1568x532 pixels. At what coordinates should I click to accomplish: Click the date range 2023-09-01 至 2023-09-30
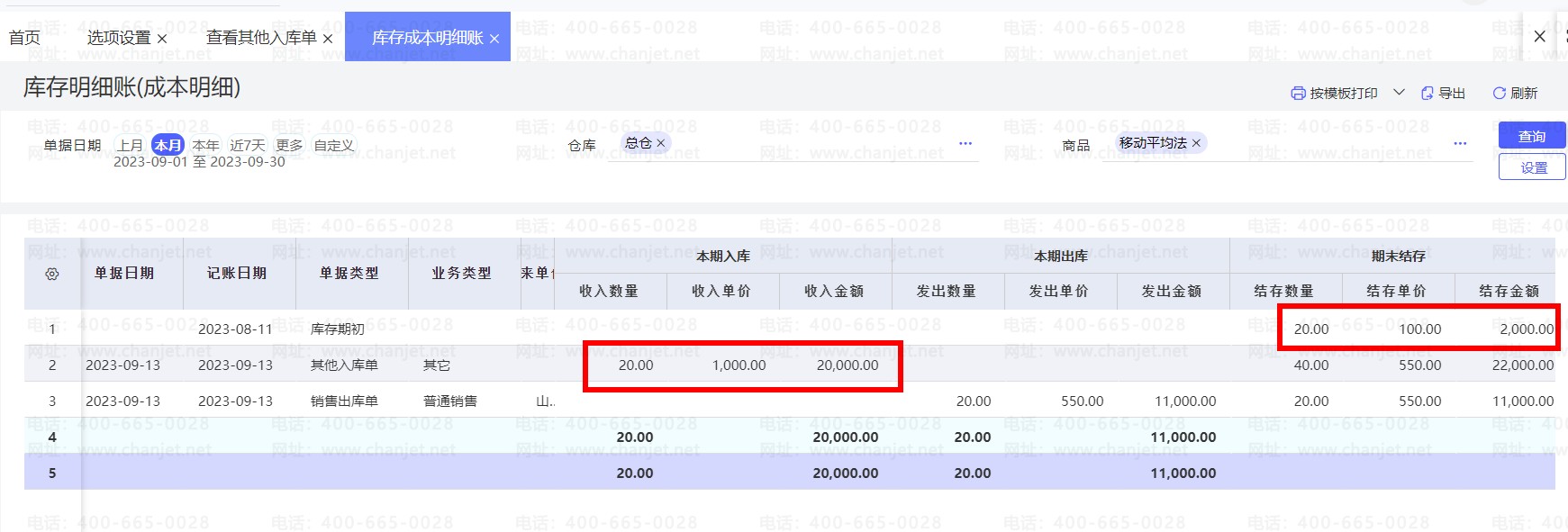(199, 162)
